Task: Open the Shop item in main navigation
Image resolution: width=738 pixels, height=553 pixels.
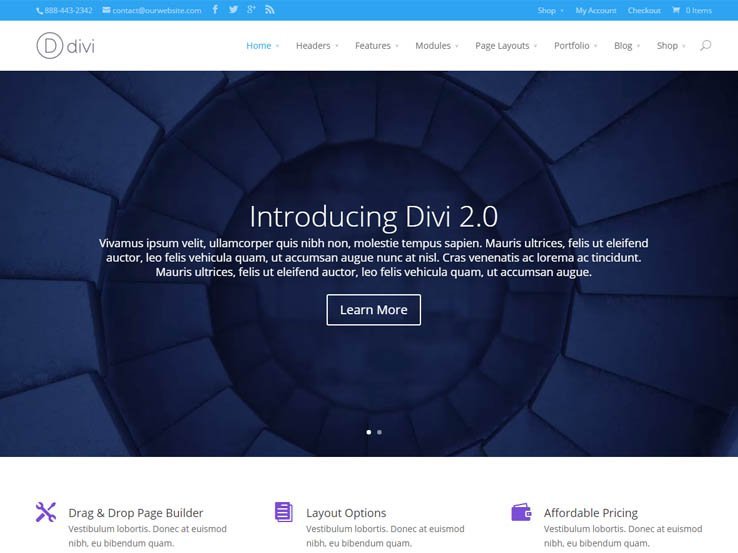Action: click(x=667, y=46)
